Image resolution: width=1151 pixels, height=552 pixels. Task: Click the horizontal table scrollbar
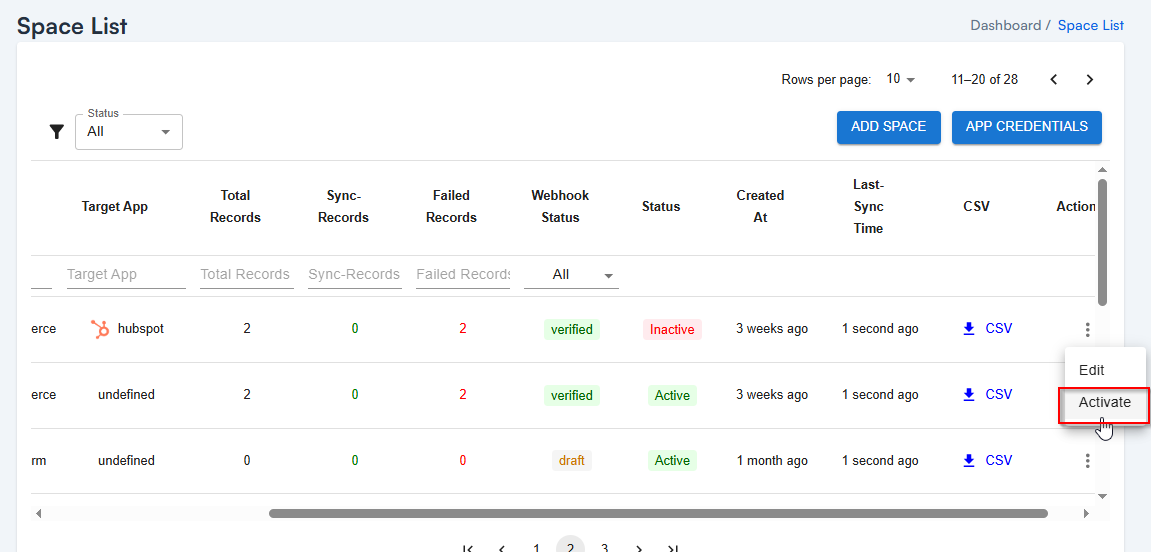click(657, 514)
